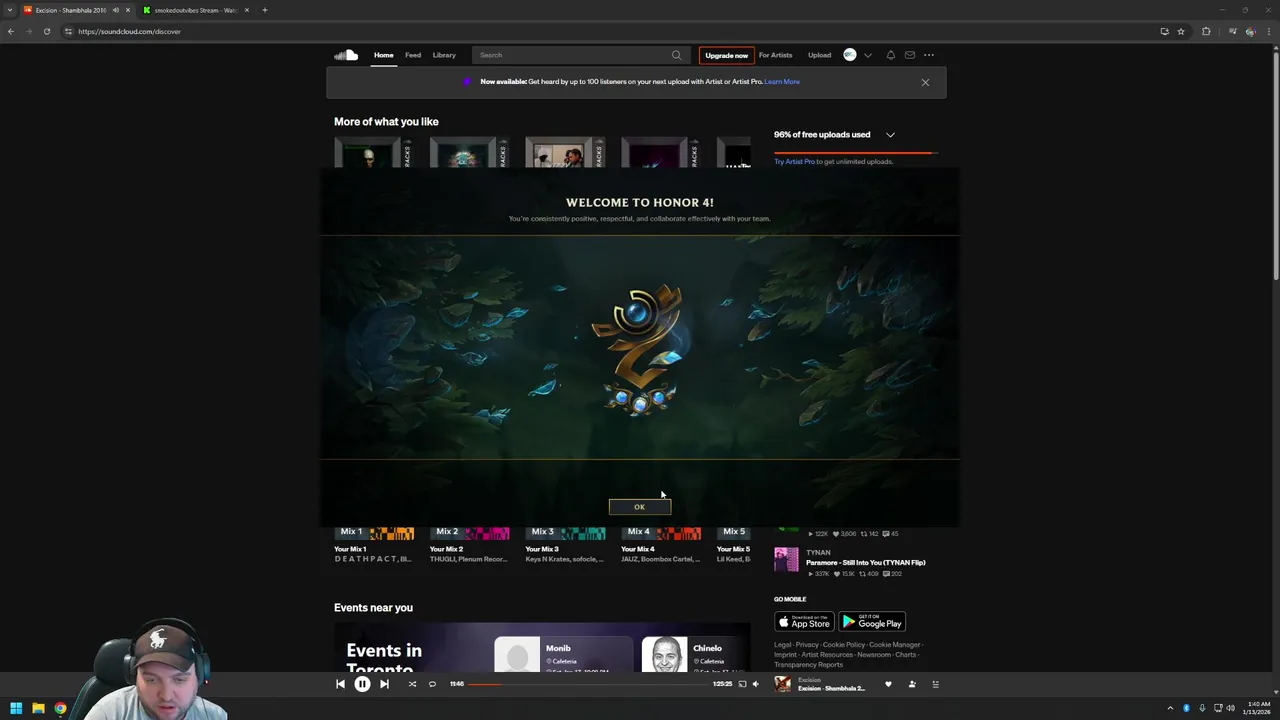Go back in the browser
Viewport: 1280px width, 720px height.
10,31
